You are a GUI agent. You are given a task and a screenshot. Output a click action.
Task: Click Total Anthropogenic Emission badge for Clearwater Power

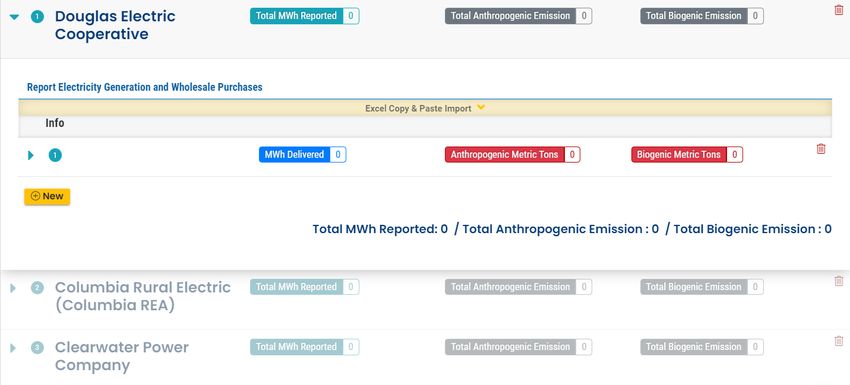(518, 347)
